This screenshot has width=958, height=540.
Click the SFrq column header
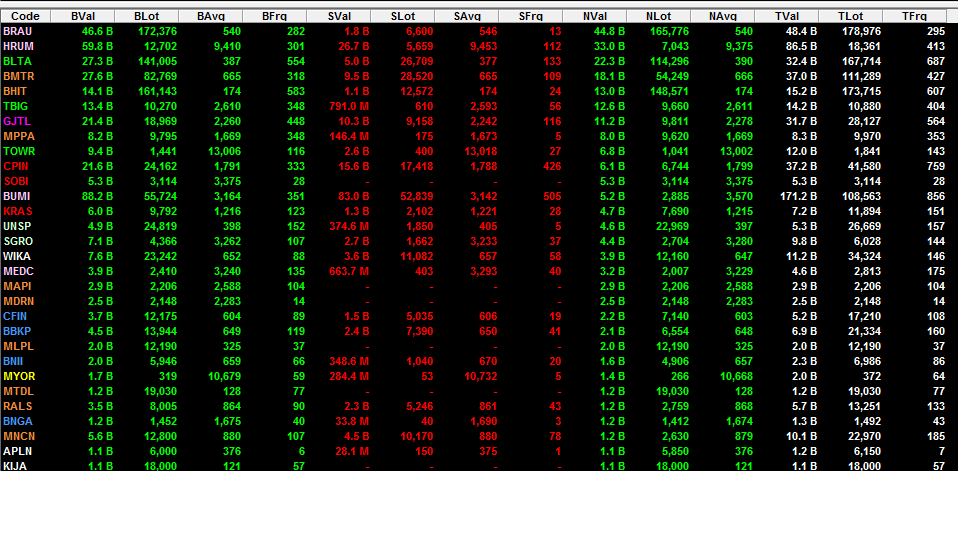[530, 16]
